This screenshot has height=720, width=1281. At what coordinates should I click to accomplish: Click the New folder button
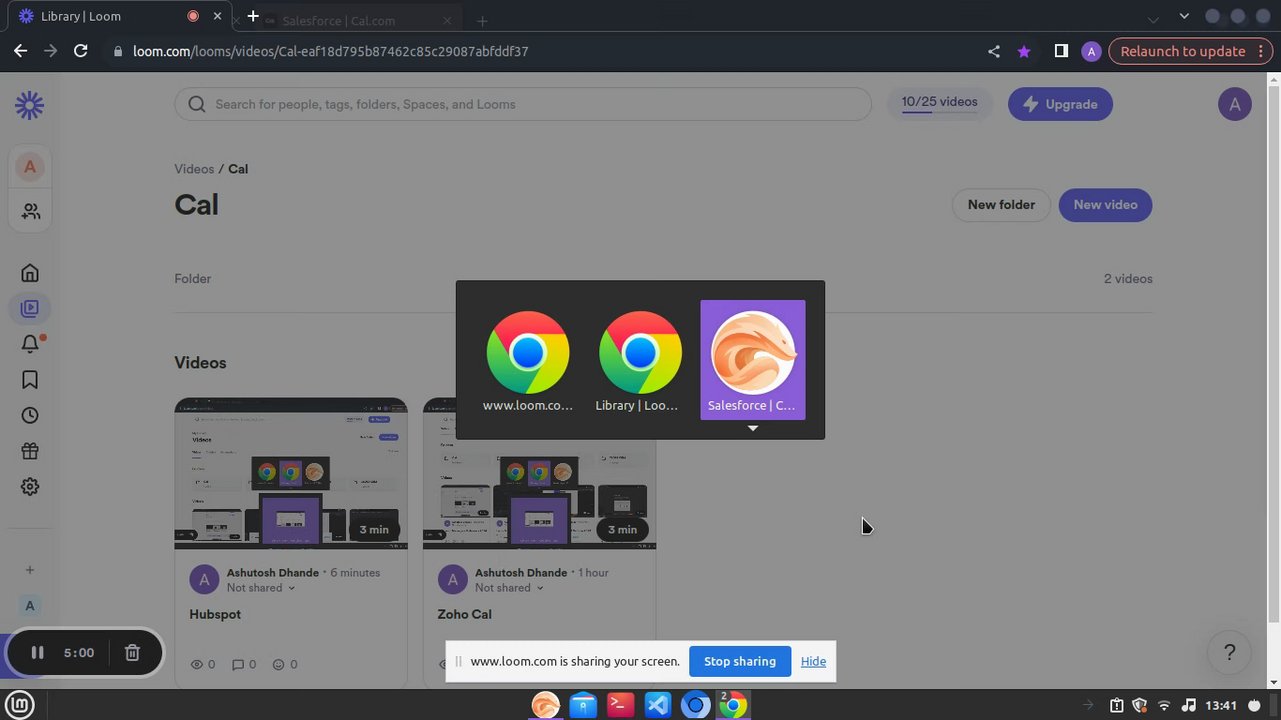[1001, 205]
